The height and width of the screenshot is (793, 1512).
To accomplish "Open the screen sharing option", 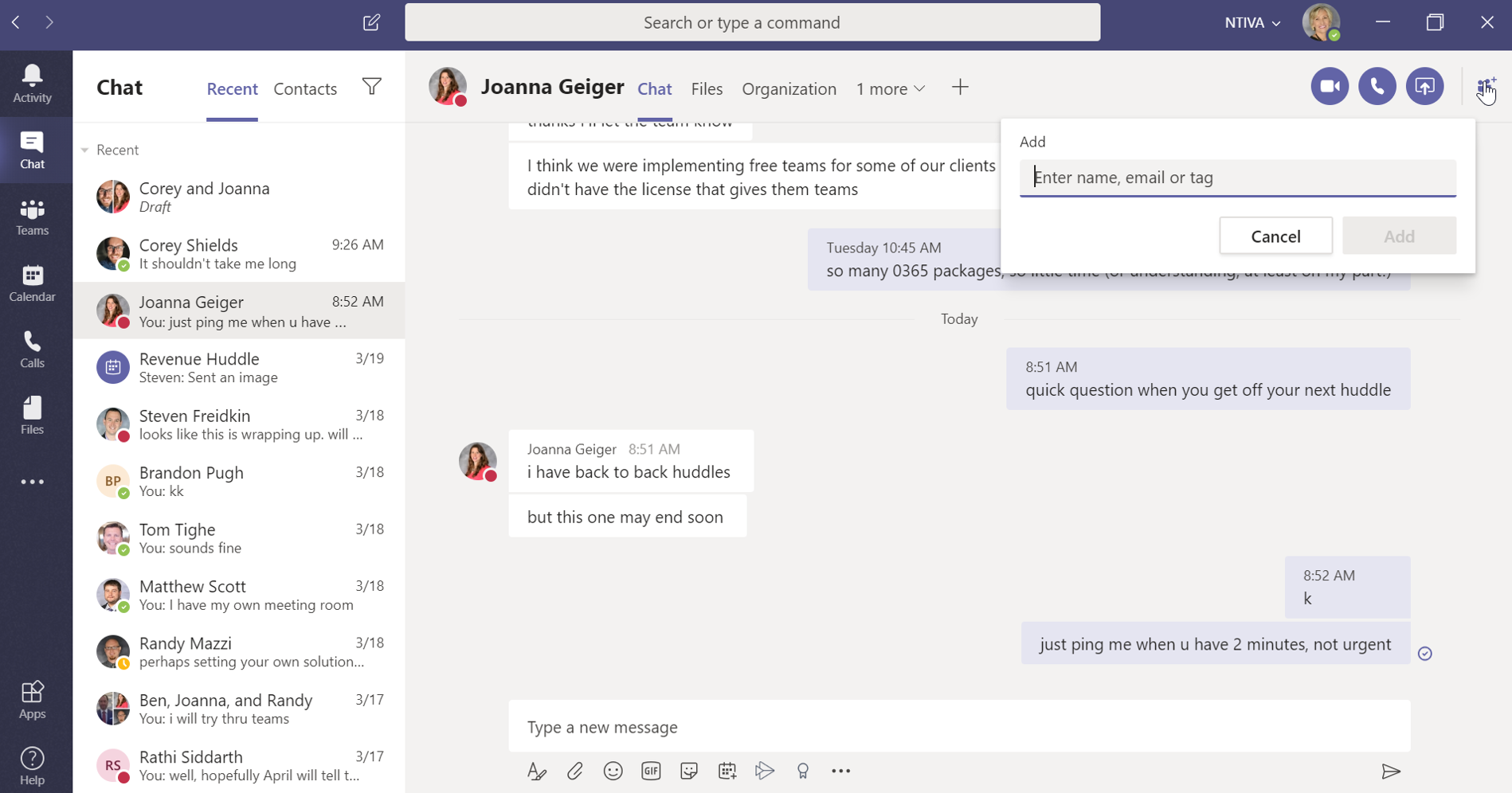I will pyautogui.click(x=1425, y=86).
